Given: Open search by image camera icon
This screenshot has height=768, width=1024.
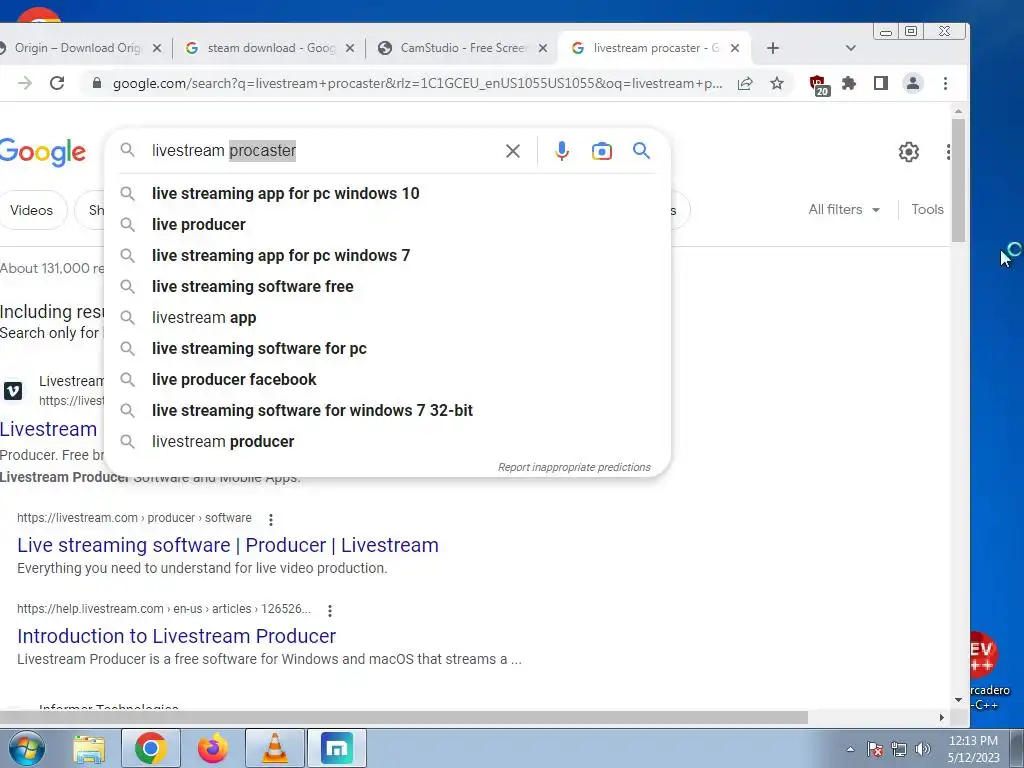Looking at the screenshot, I should 601,152.
